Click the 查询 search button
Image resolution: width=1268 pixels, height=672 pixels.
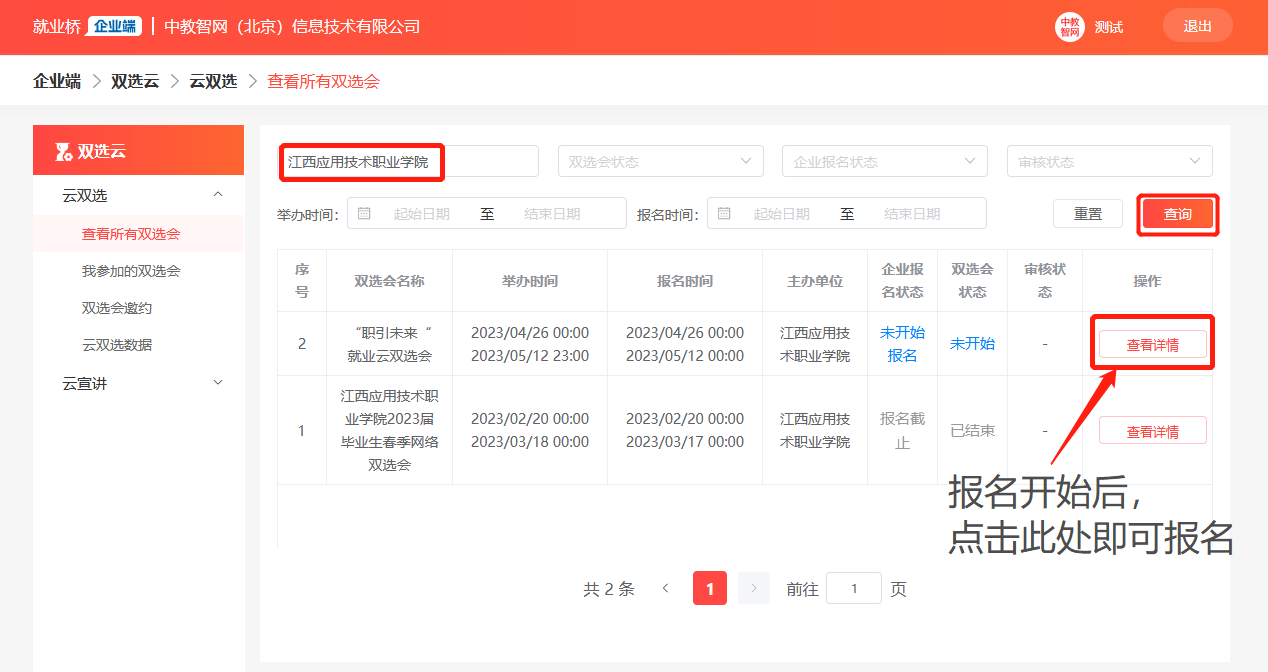1178,214
